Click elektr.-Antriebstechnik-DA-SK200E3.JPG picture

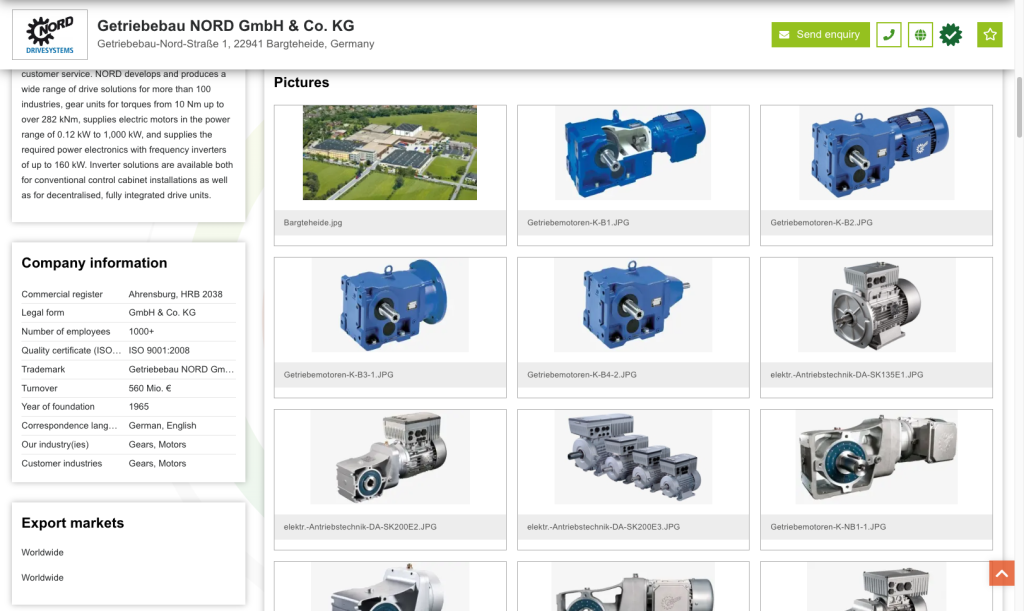633,457
